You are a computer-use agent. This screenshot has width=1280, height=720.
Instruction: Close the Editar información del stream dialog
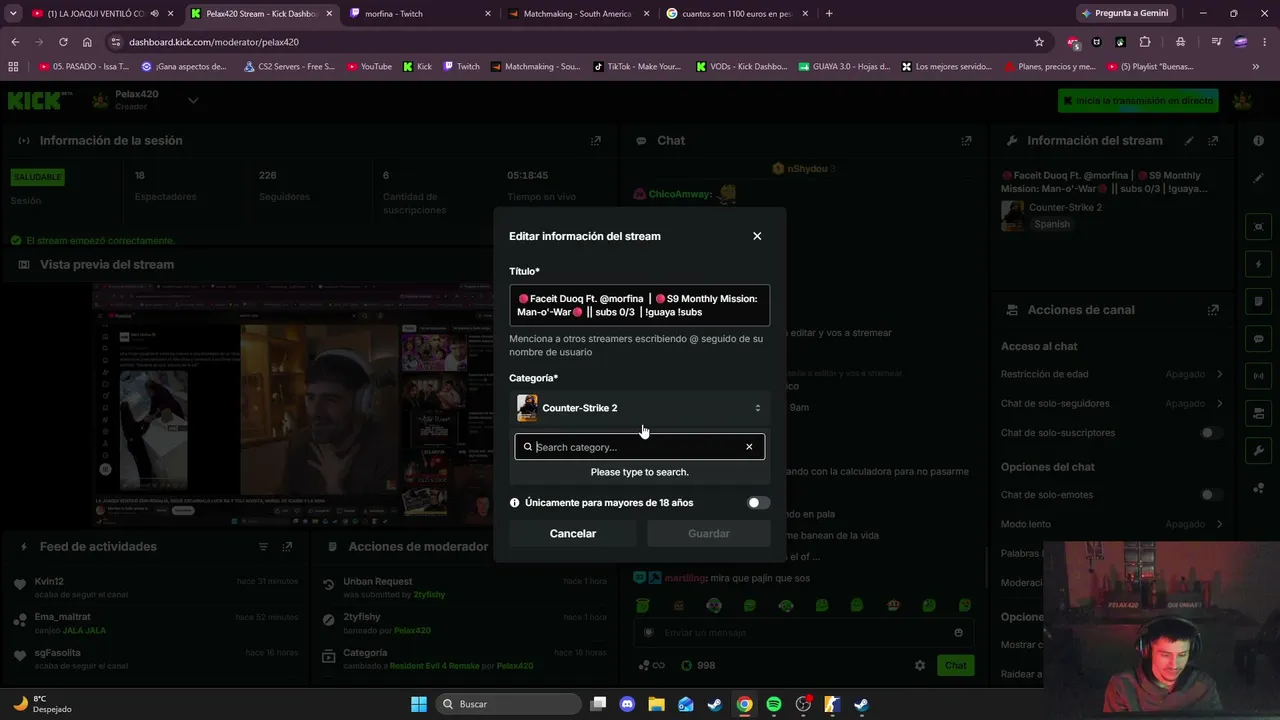tap(757, 236)
